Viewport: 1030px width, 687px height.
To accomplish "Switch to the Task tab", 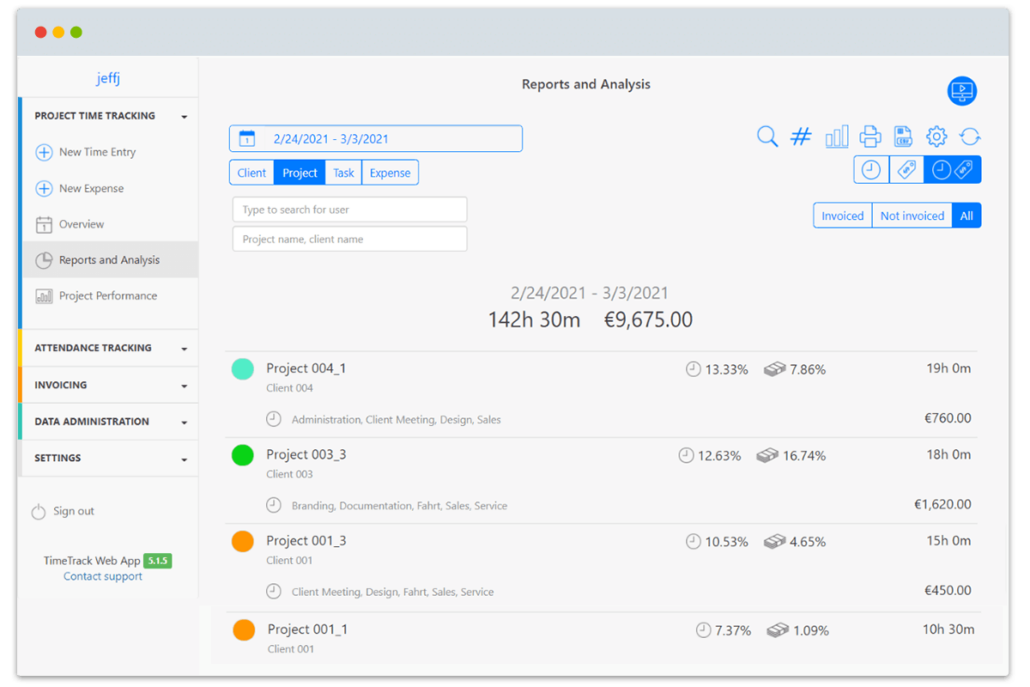I will pos(343,173).
